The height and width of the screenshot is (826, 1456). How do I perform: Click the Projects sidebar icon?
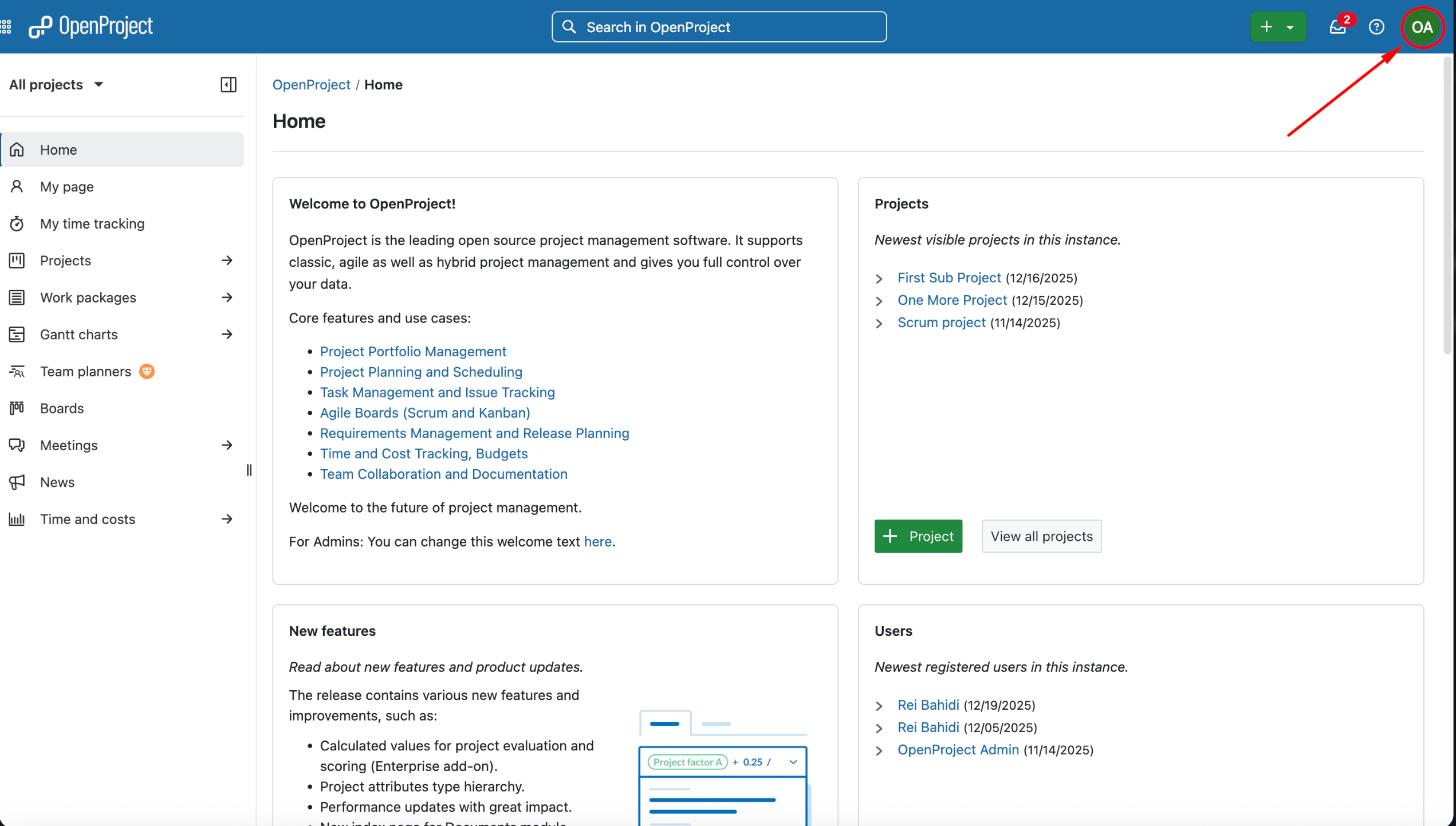tap(17, 261)
